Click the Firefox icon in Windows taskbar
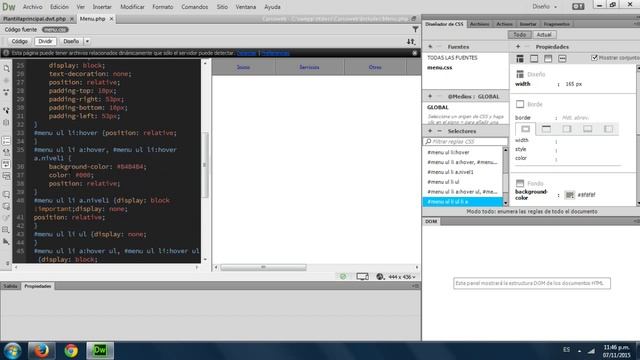 pyautogui.click(x=41, y=351)
